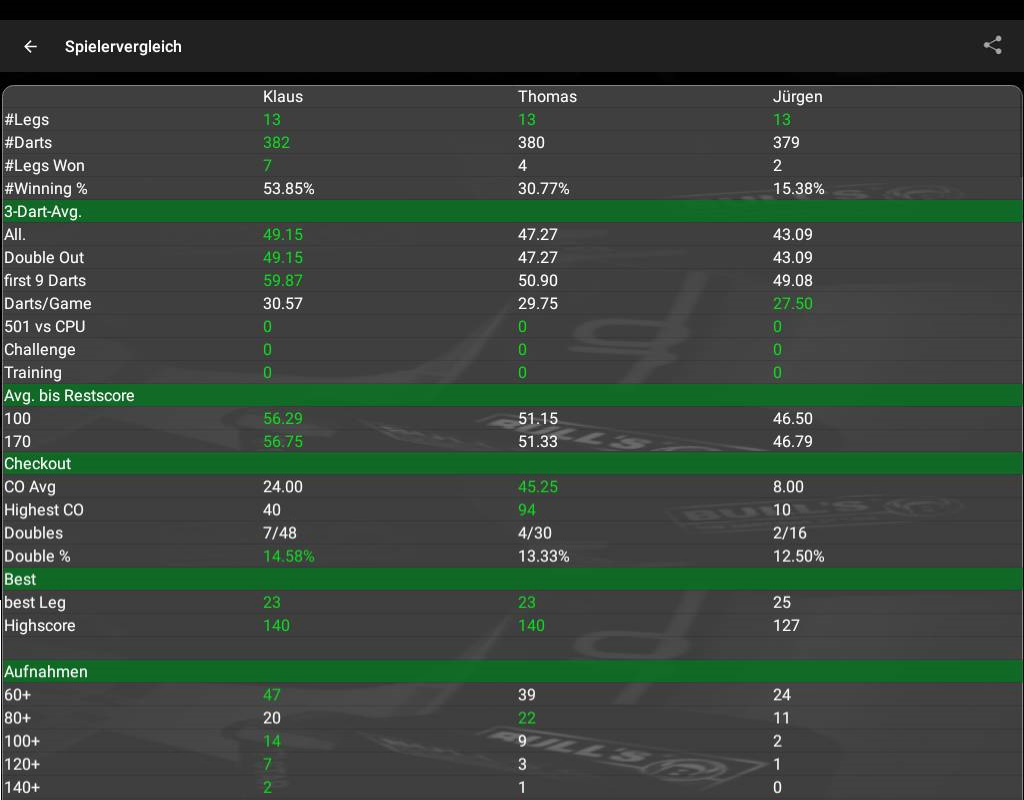Click the Aufnahmen section header
This screenshot has height=800, width=1024.
pyautogui.click(x=46, y=671)
